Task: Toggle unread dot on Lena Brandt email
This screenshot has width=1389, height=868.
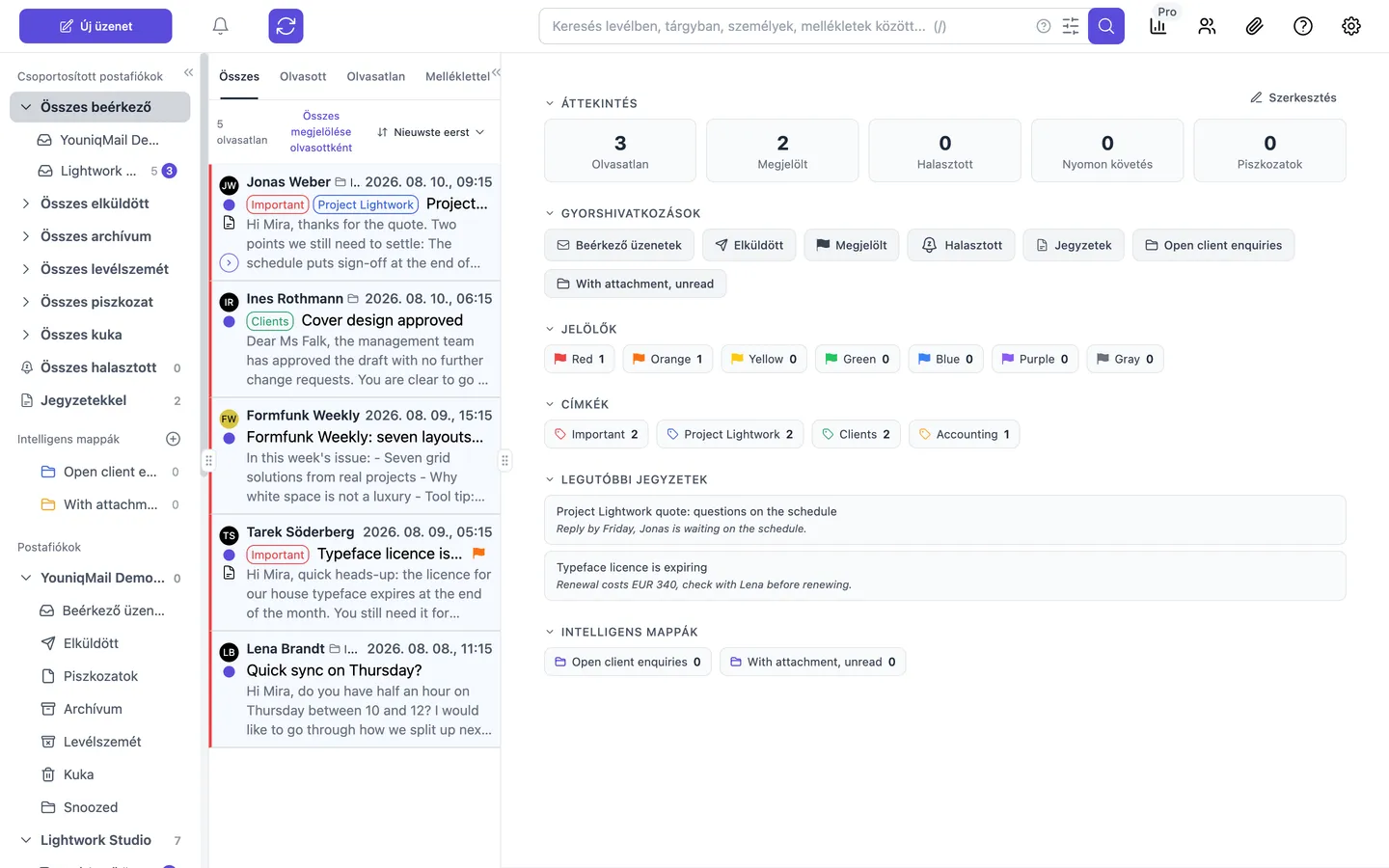Action: (x=229, y=671)
